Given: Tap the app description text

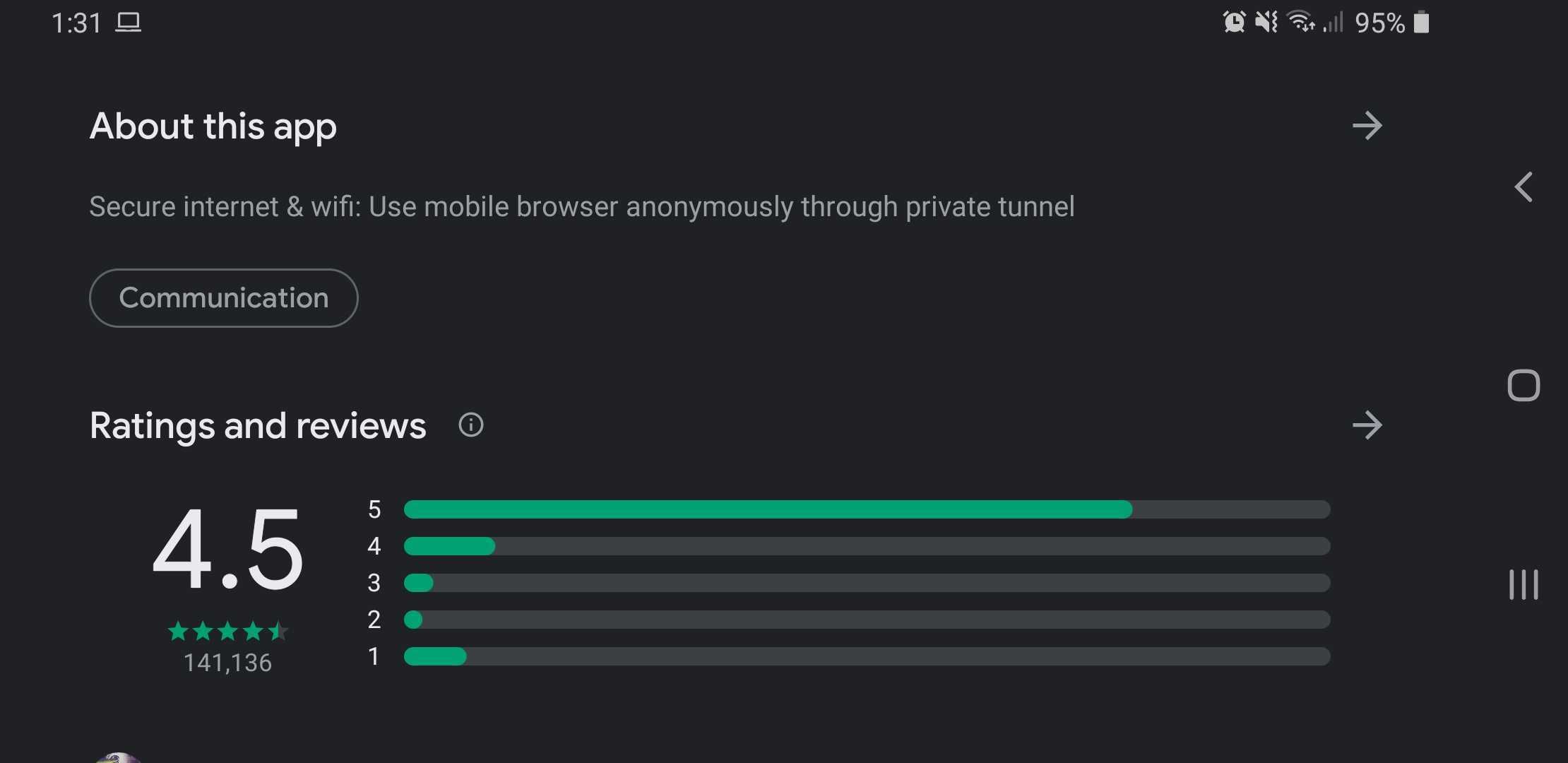Looking at the screenshot, I should click(x=582, y=207).
